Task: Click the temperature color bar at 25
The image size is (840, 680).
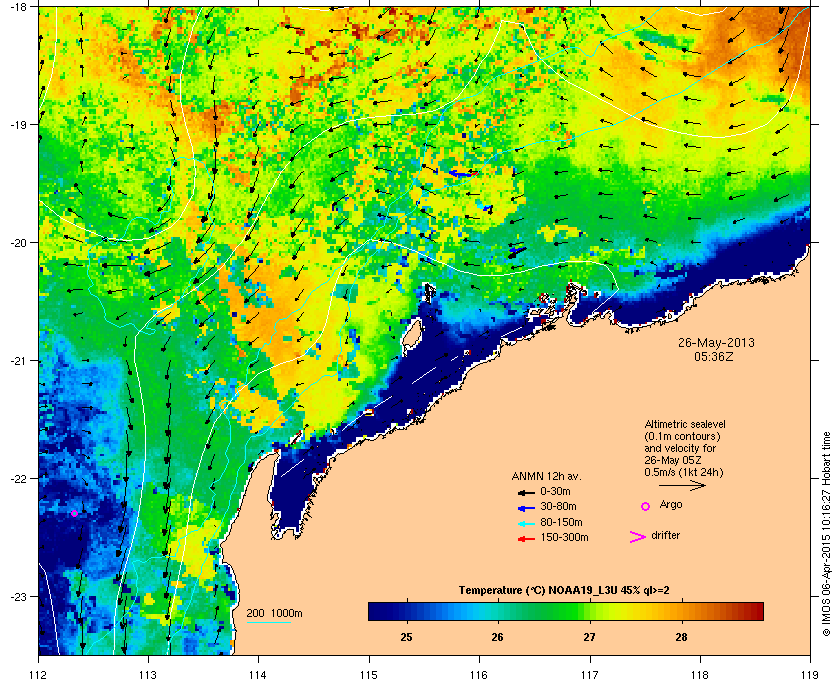Action: point(407,611)
